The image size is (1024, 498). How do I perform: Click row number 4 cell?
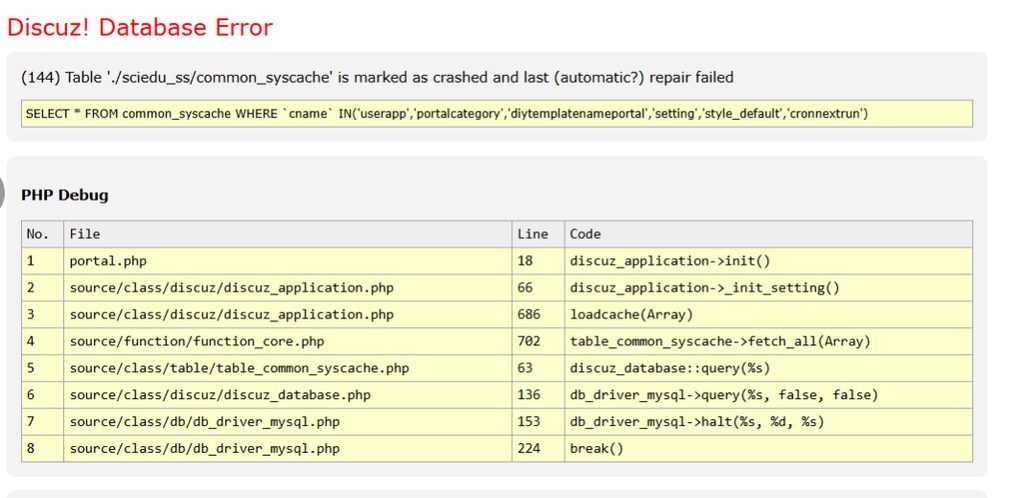[42, 341]
